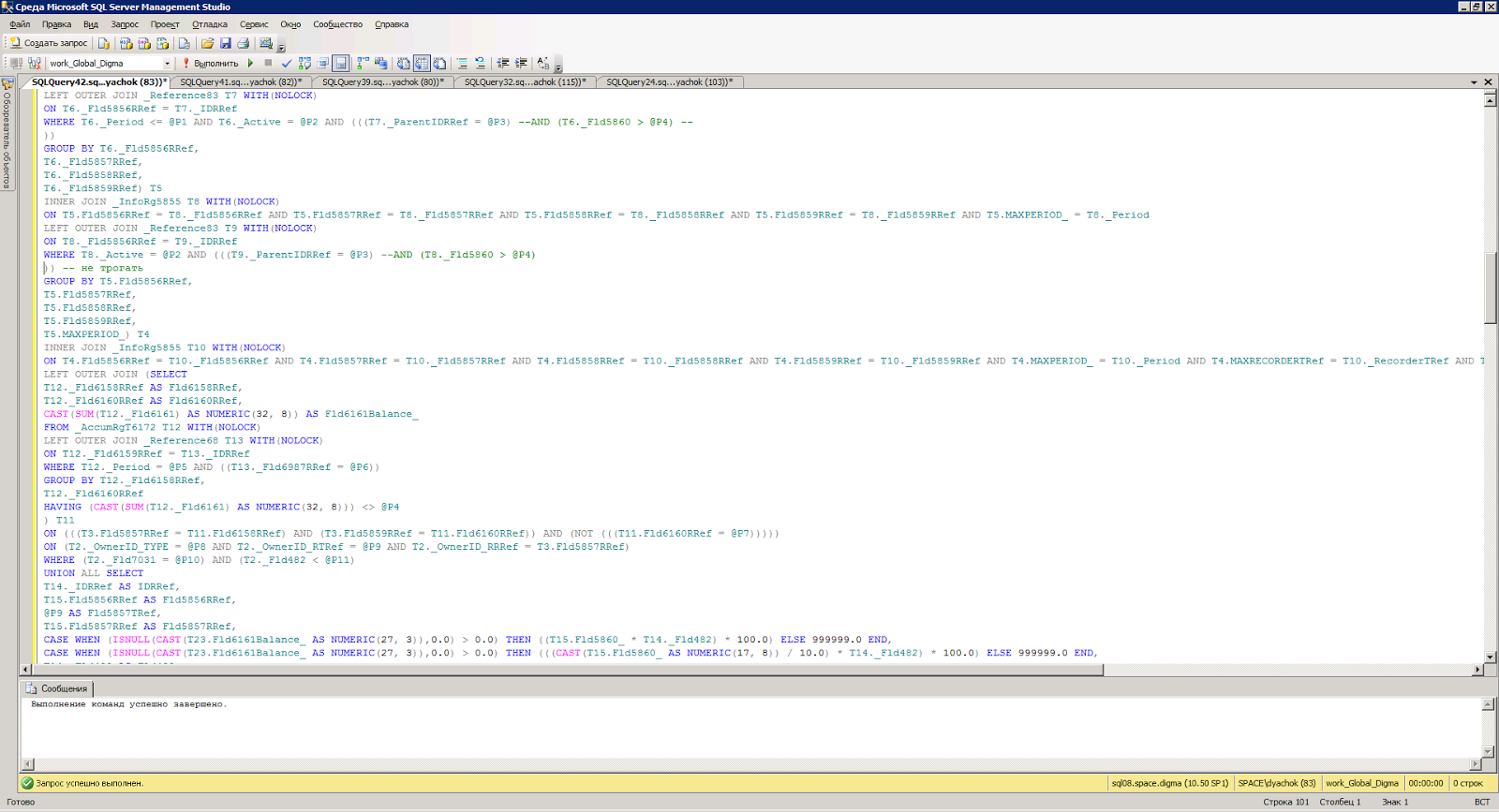Screen dimensions: 1499x812
Task: Click the Open File folder icon
Action: tap(207, 43)
